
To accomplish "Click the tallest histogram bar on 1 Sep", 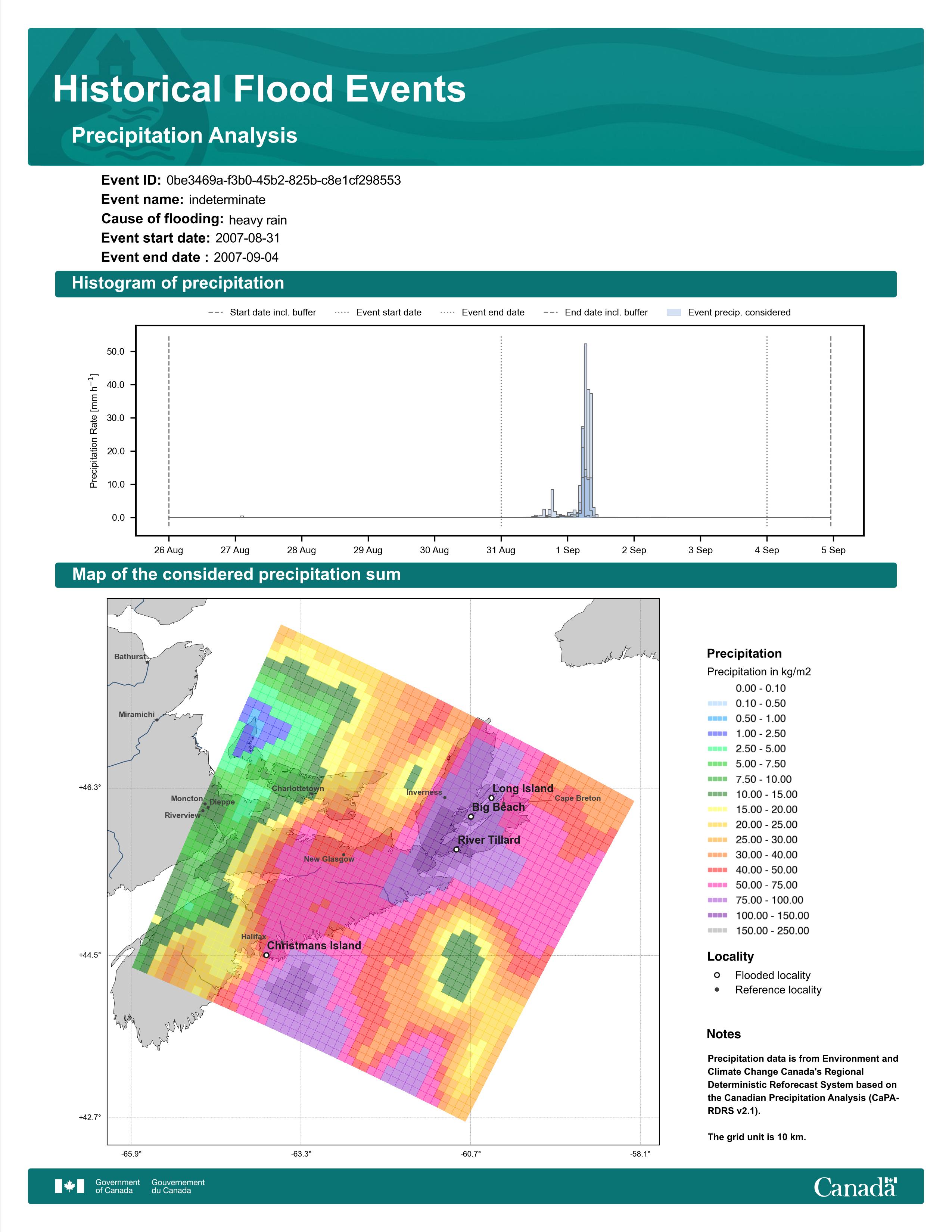I will click(x=585, y=430).
